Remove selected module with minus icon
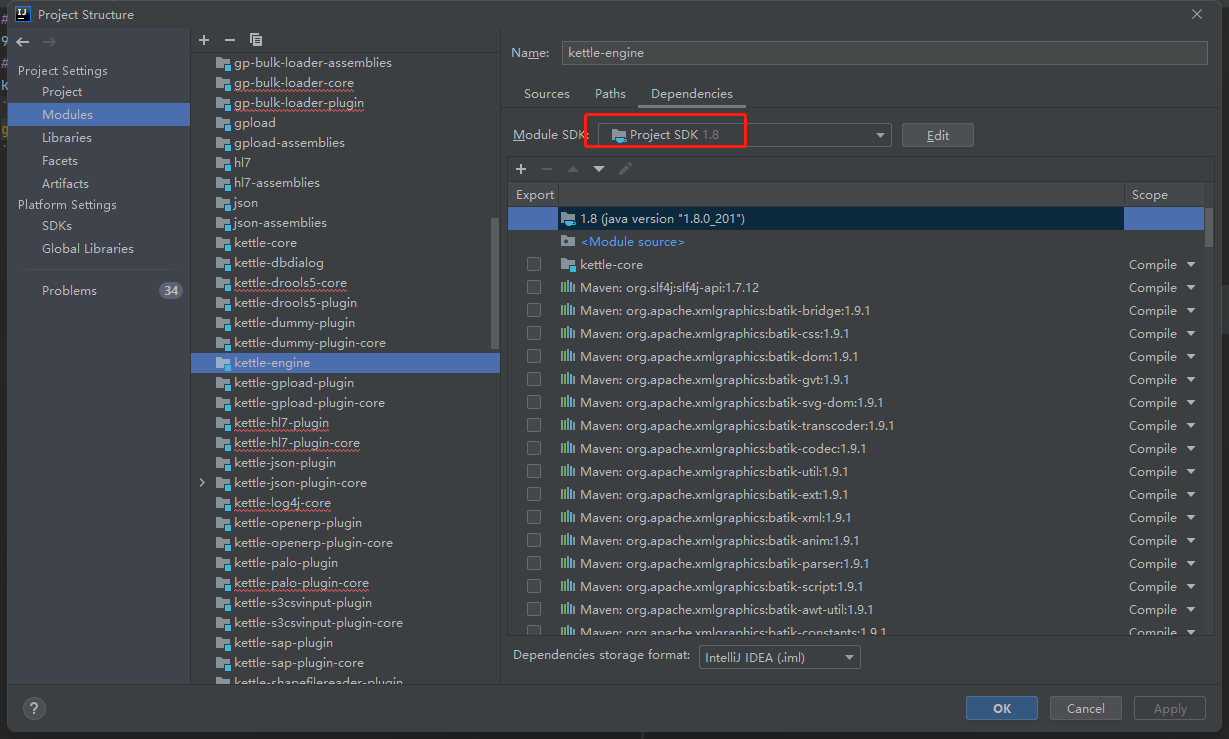1229x739 pixels. pos(230,39)
